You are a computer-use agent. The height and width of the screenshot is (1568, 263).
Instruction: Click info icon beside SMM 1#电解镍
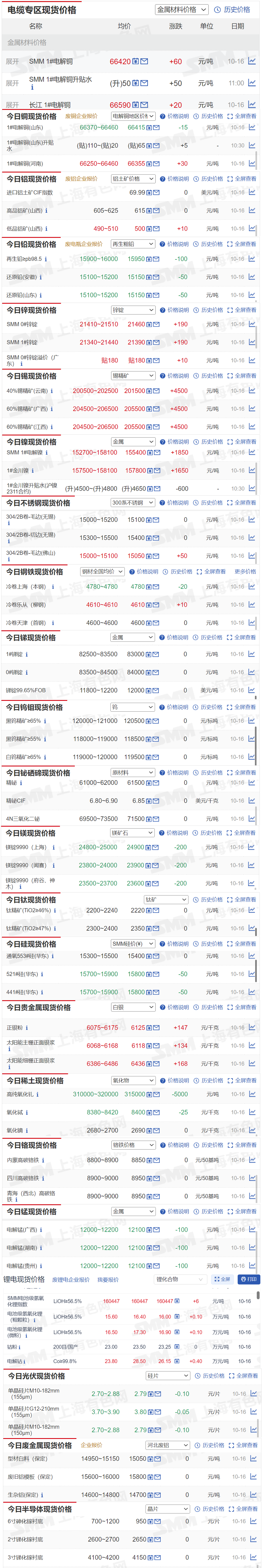point(46,452)
